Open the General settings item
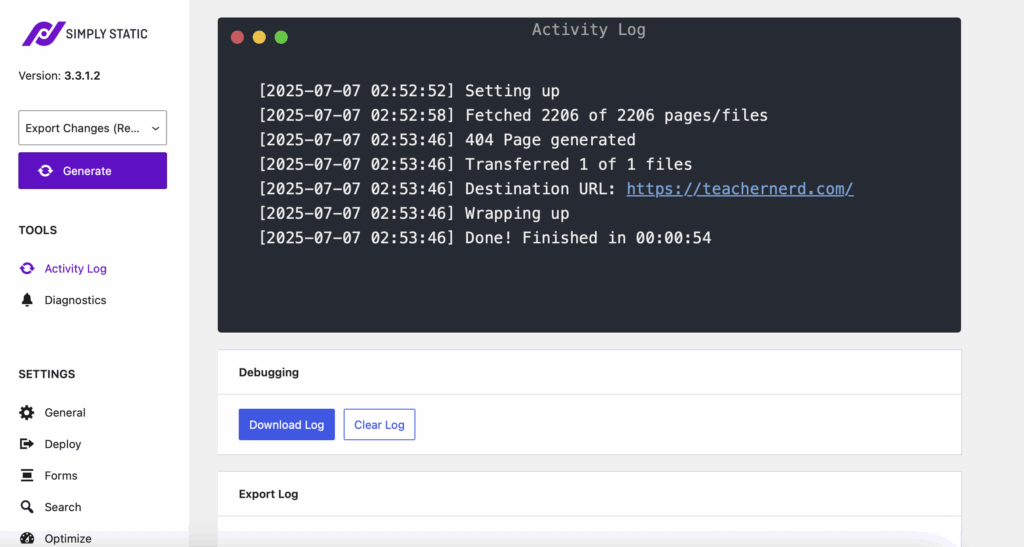1024x547 pixels. 65,413
